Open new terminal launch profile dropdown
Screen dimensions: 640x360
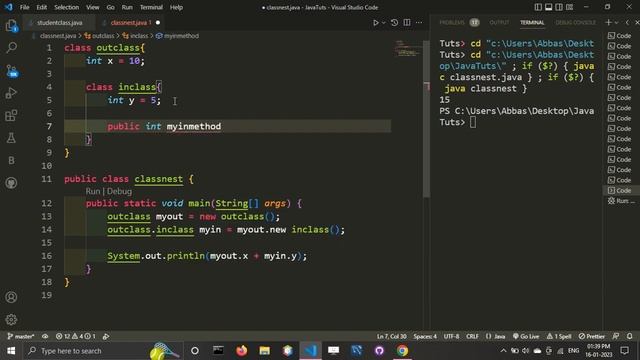coord(616,23)
